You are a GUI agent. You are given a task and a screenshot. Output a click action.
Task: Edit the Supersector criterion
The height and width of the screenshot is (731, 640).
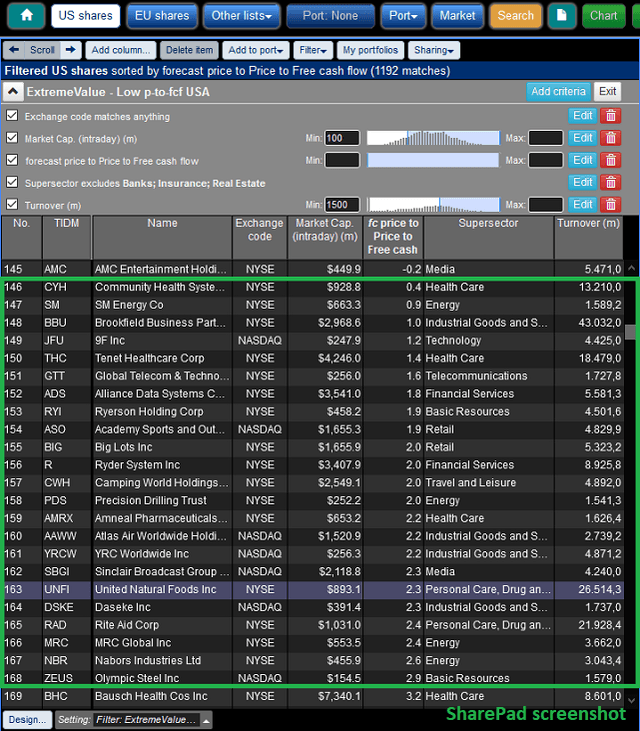point(583,182)
